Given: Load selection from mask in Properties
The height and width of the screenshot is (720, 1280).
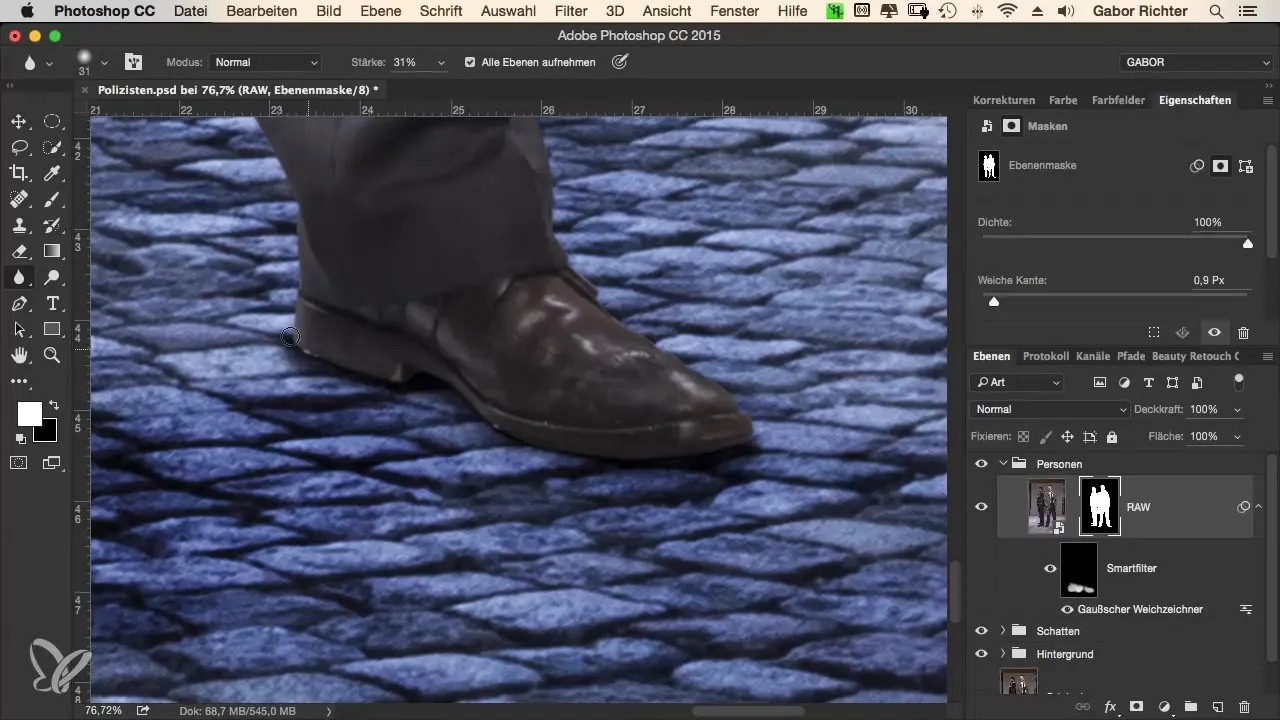Looking at the screenshot, I should (x=1153, y=332).
